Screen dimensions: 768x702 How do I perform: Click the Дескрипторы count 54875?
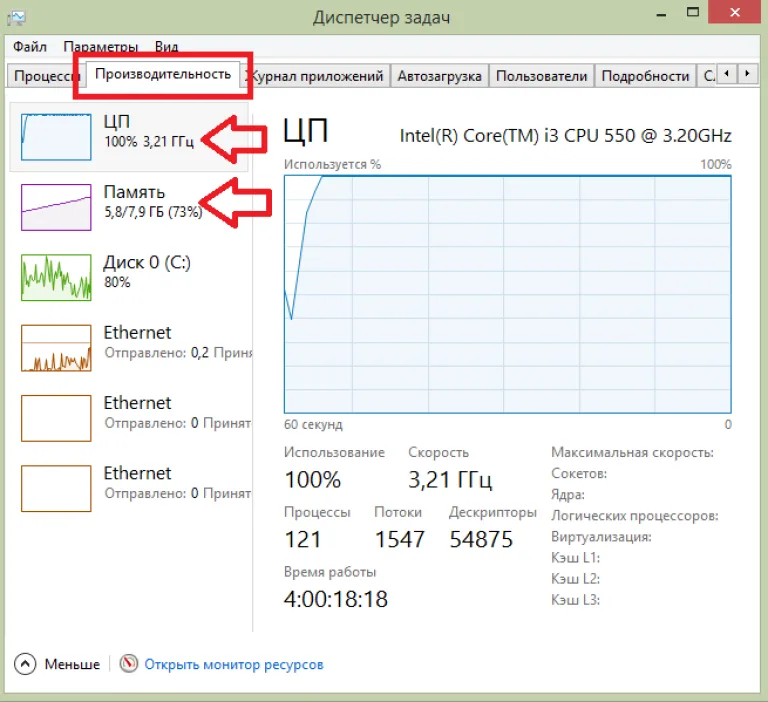point(481,539)
